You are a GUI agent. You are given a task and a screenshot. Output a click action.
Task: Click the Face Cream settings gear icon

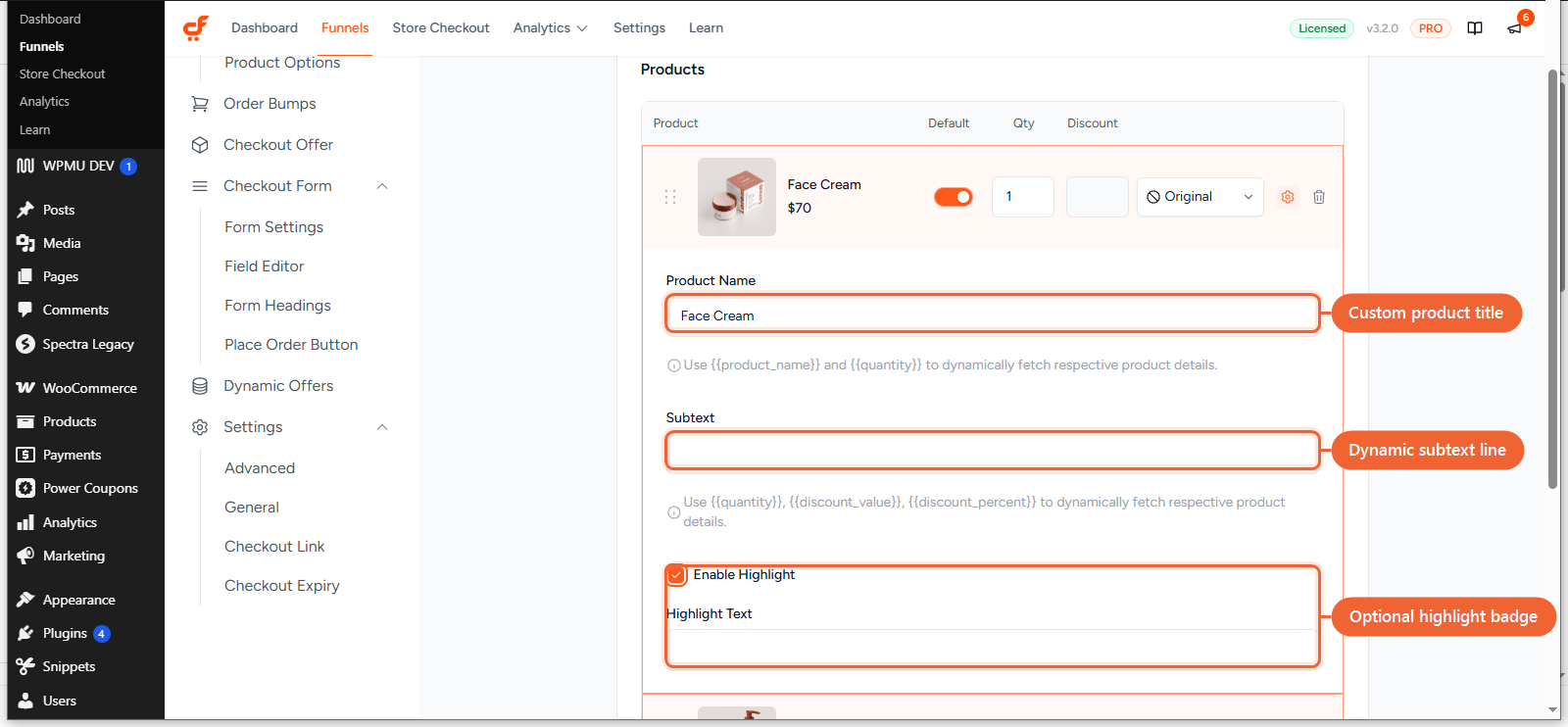[x=1288, y=197]
